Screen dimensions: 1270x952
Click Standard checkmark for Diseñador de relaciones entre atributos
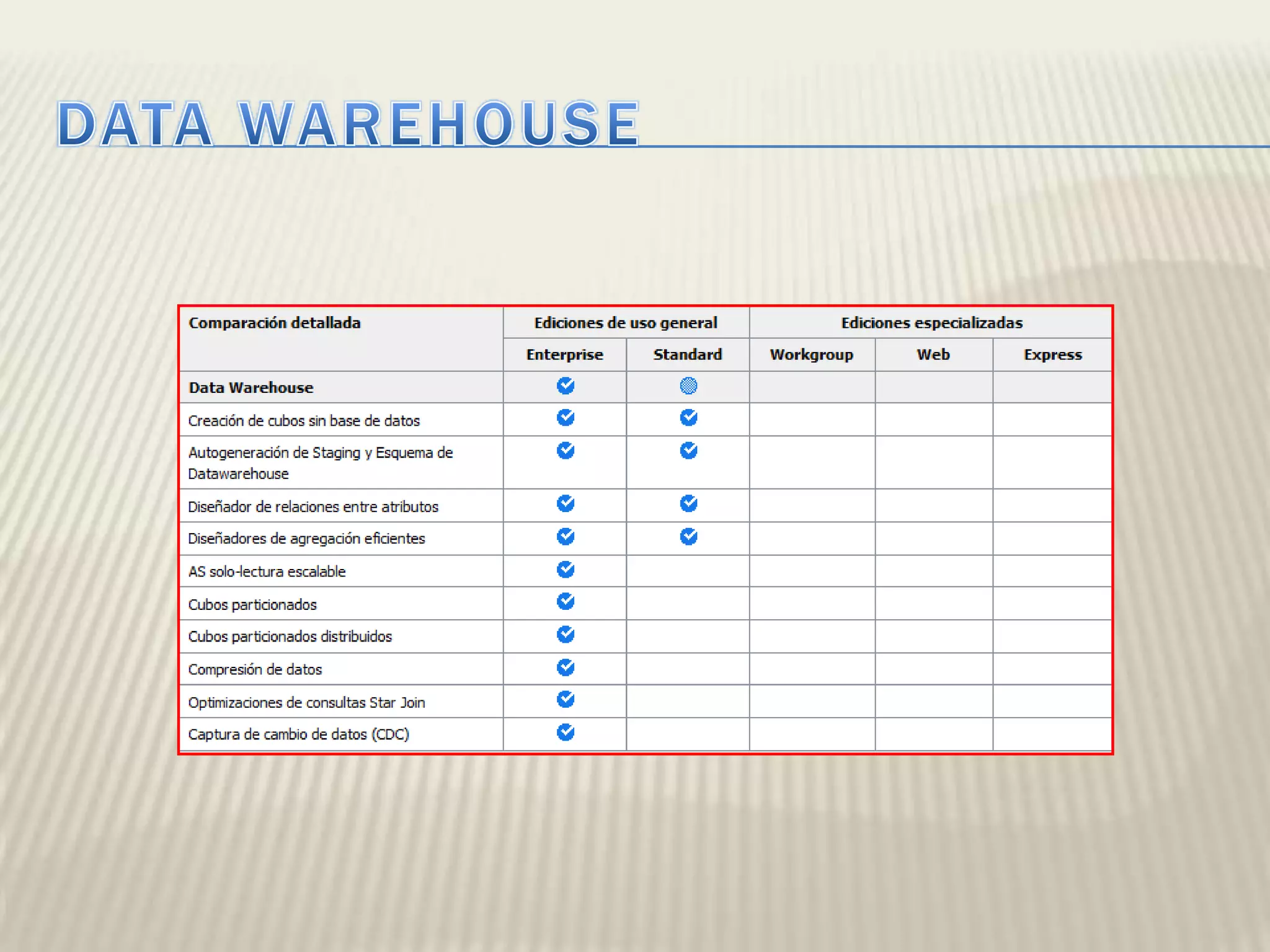688,503
